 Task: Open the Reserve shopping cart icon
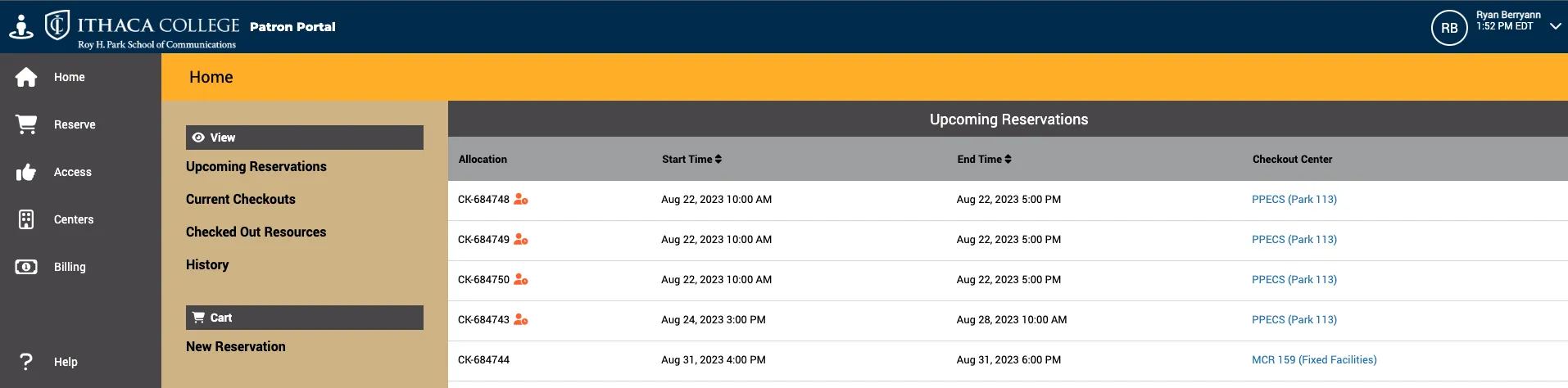point(26,124)
